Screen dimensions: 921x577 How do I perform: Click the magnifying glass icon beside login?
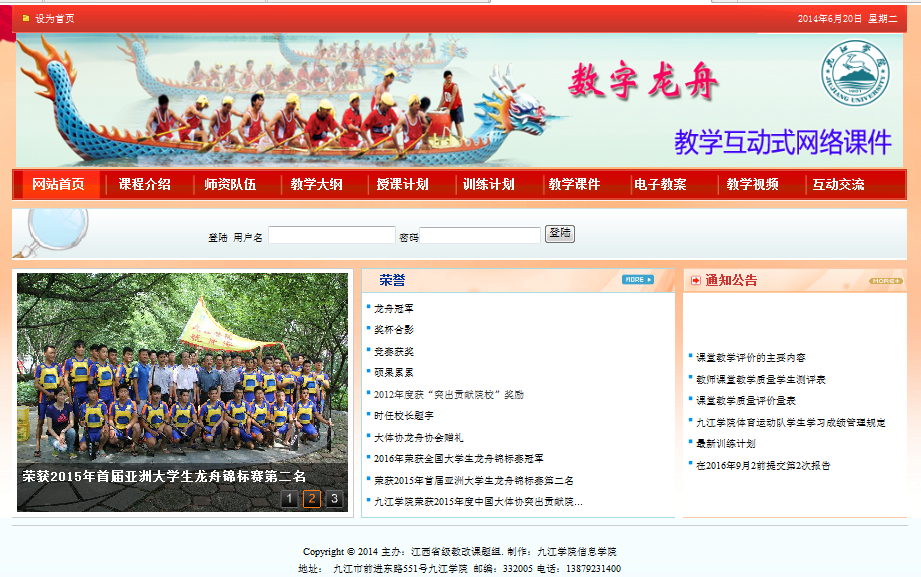tap(42, 233)
